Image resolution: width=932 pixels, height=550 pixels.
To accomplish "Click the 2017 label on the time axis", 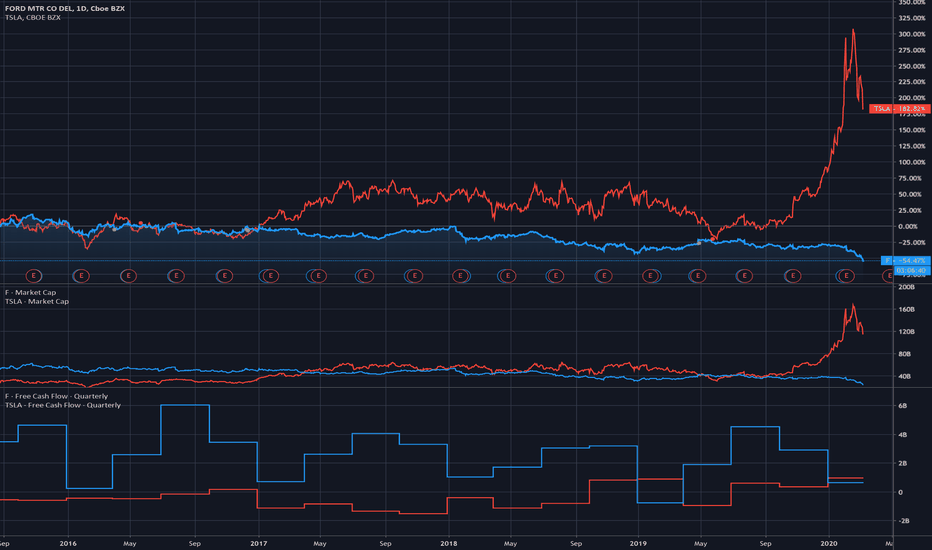I will pos(259,543).
